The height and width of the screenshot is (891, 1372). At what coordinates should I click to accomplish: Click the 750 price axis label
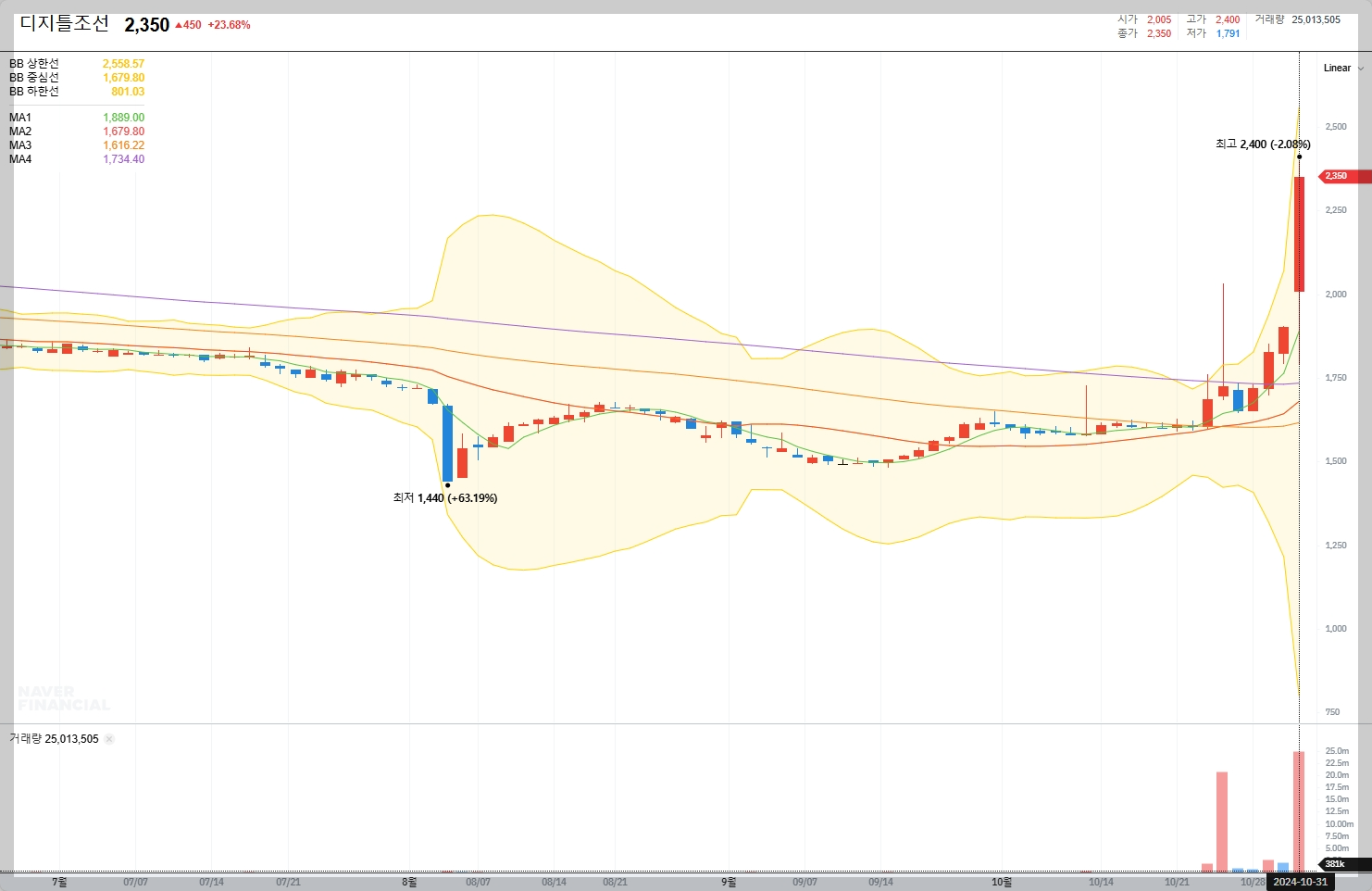tap(1332, 712)
